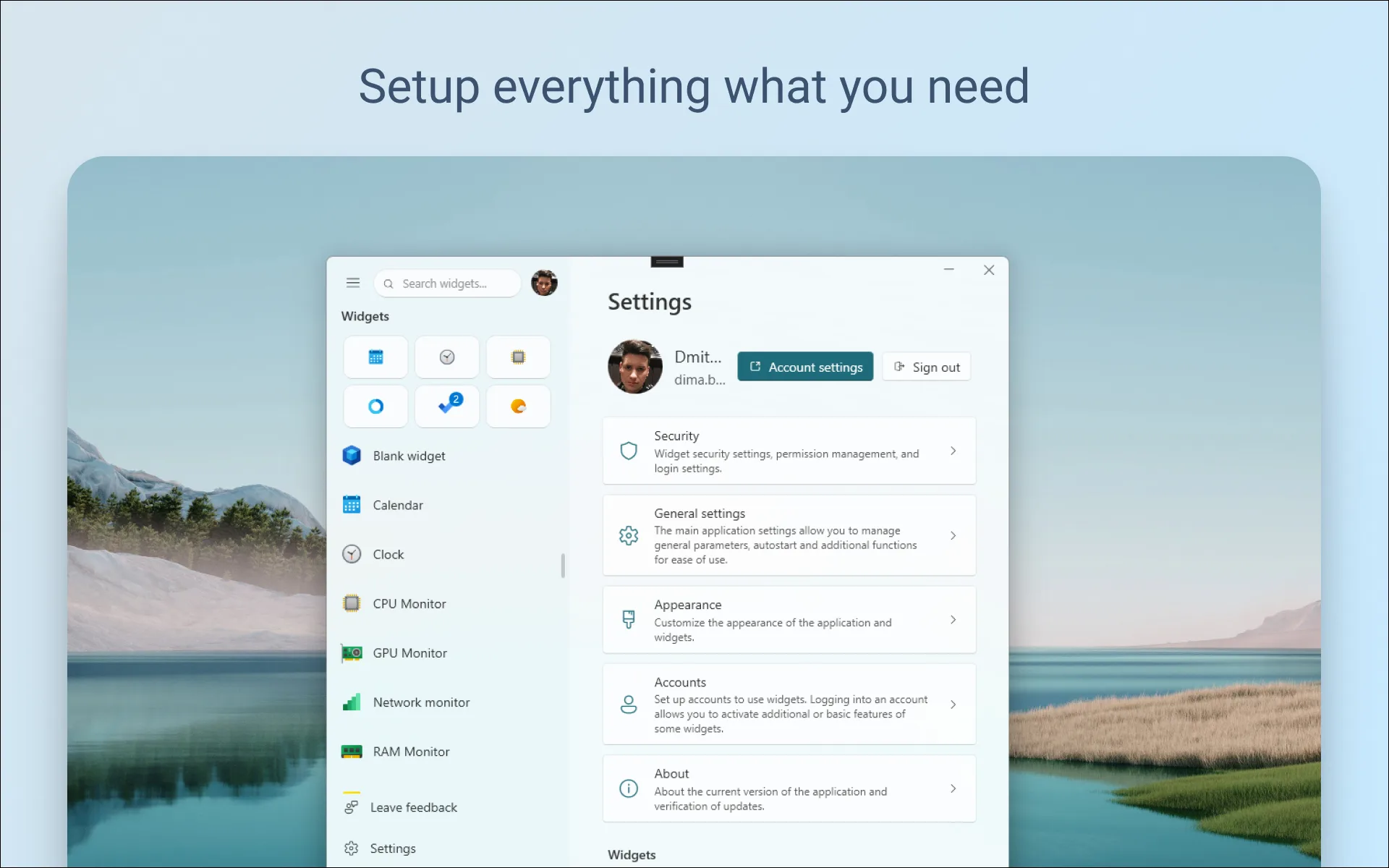
Task: Open the Calendar widget entry
Action: pyautogui.click(x=449, y=505)
